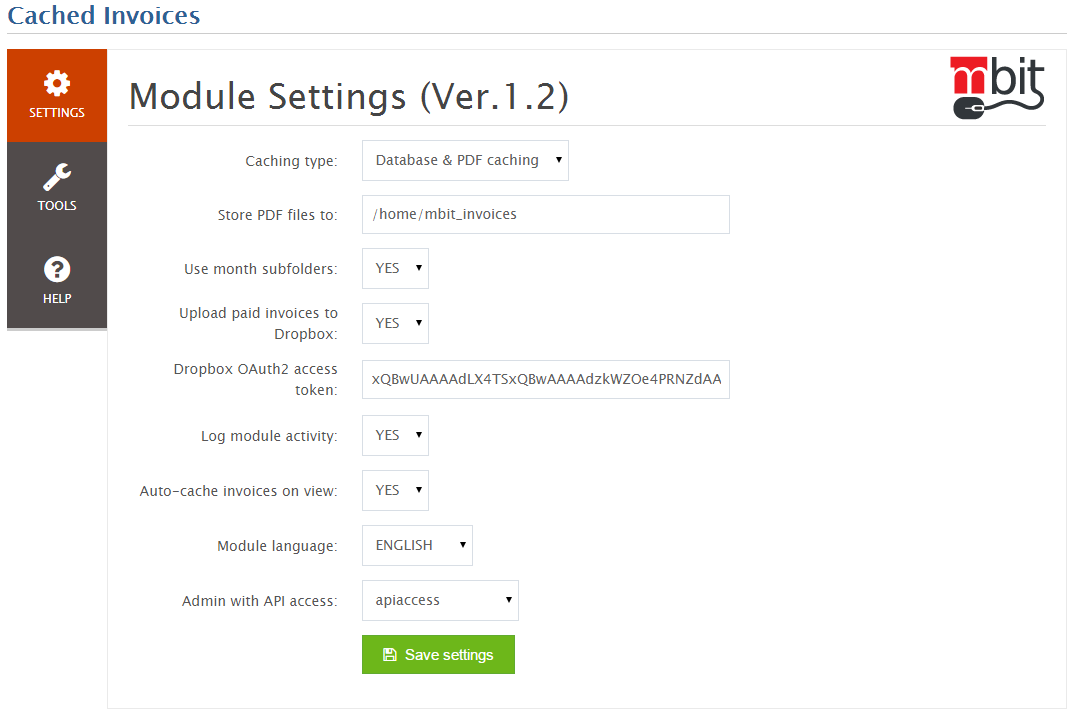Open the Log module activity dropdown
The image size is (1077, 719).
pyautogui.click(x=395, y=435)
